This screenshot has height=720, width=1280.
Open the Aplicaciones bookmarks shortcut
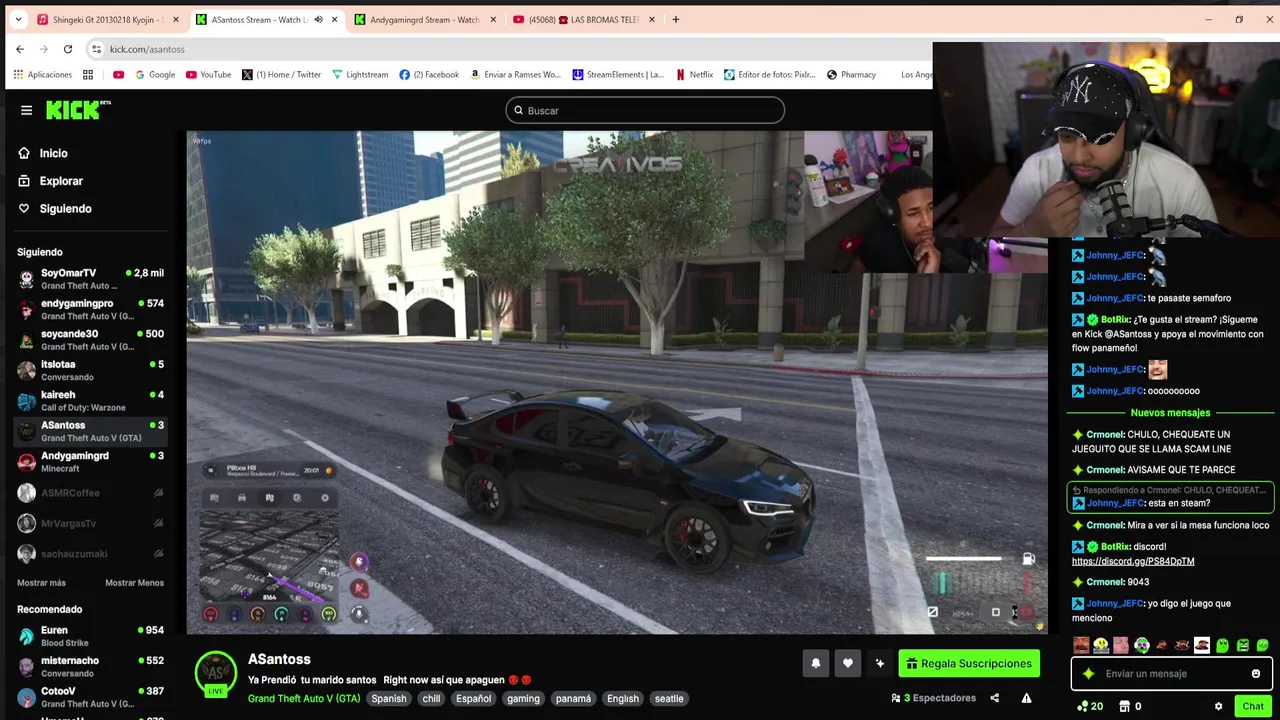[x=42, y=75]
